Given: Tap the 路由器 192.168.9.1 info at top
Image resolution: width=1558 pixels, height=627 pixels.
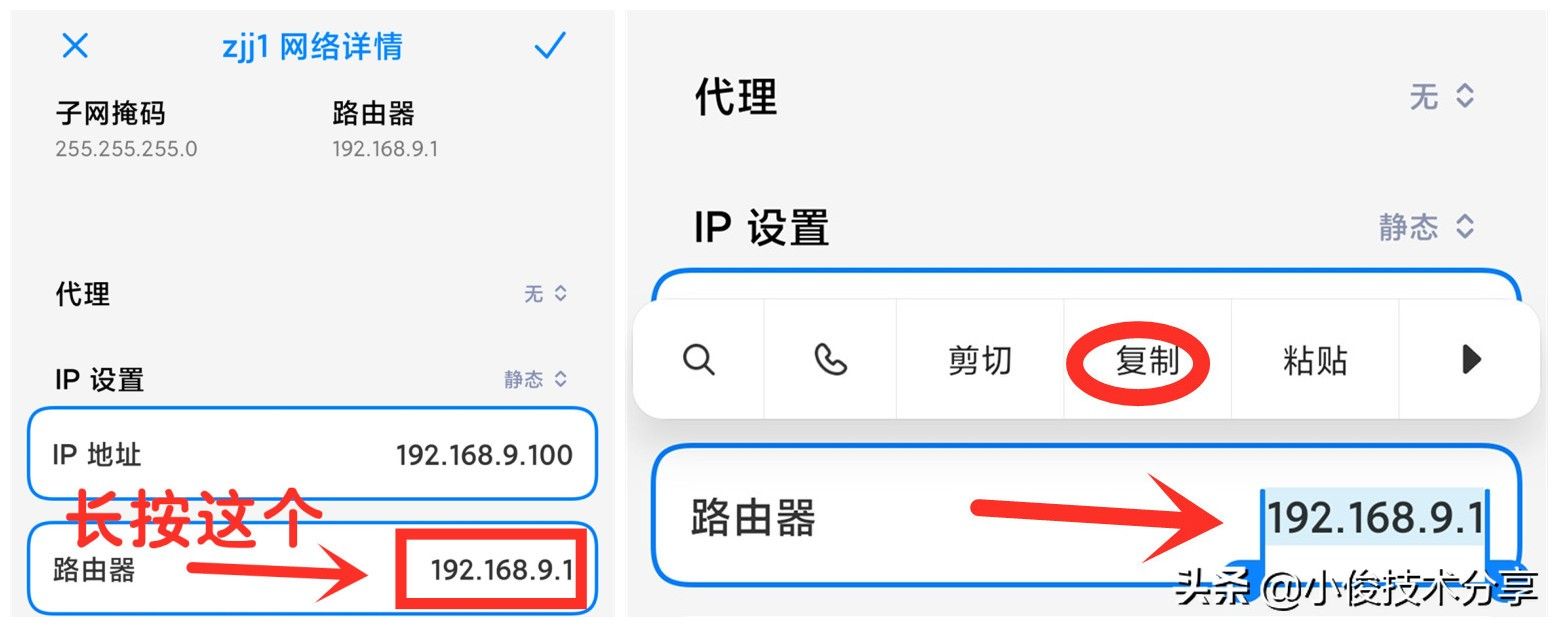Looking at the screenshot, I should coord(385,129).
